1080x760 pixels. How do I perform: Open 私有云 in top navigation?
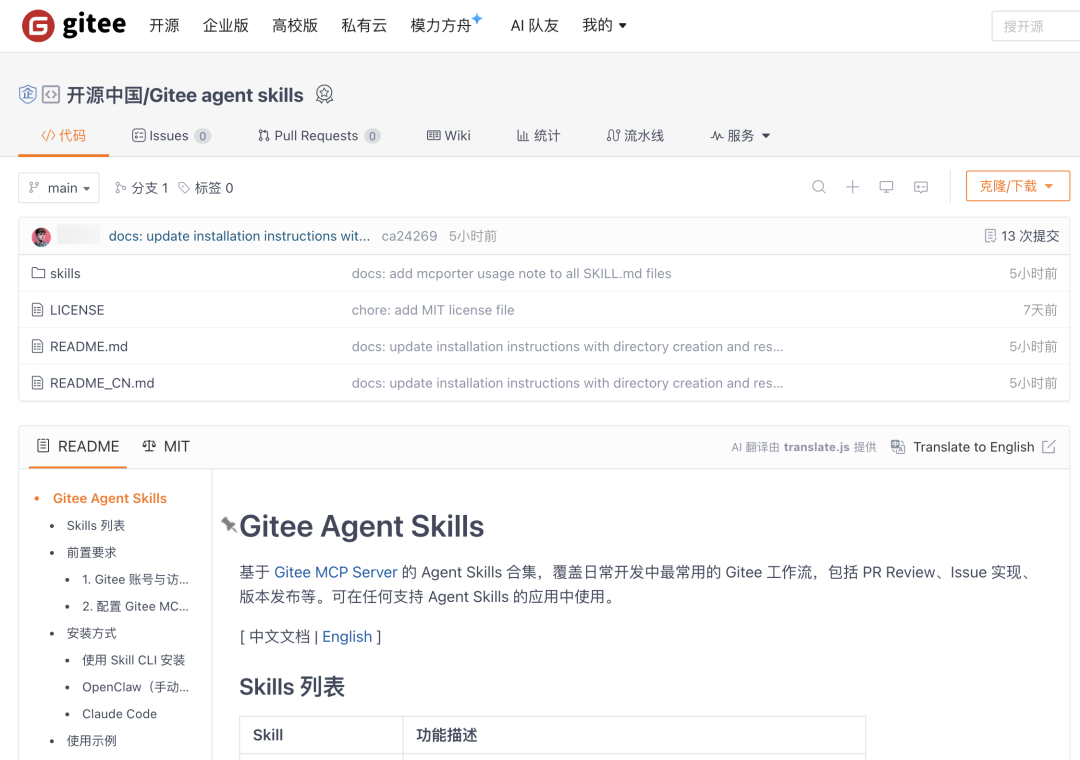[x=364, y=25]
